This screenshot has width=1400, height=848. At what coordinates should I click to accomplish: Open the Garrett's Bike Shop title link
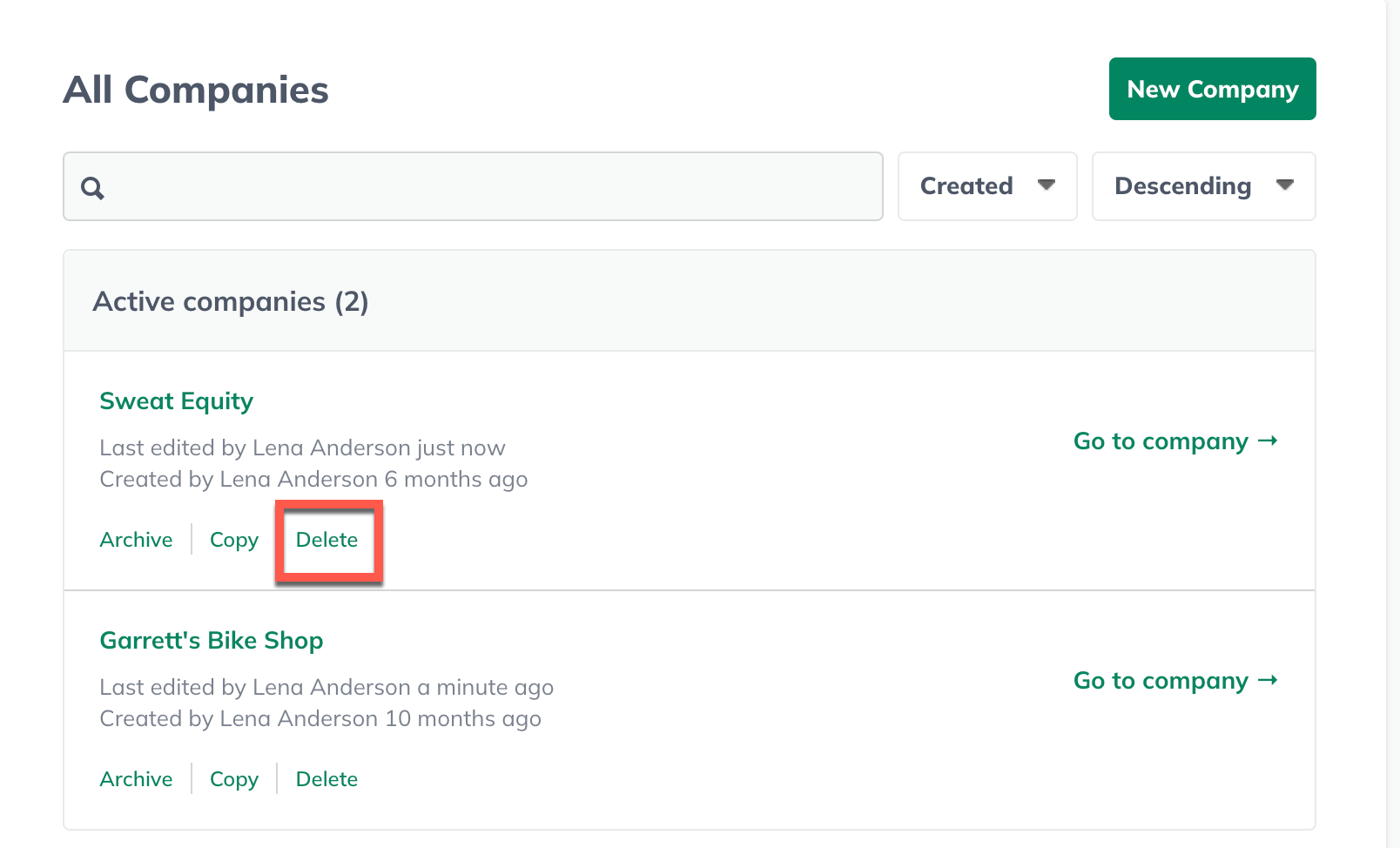[x=211, y=640]
